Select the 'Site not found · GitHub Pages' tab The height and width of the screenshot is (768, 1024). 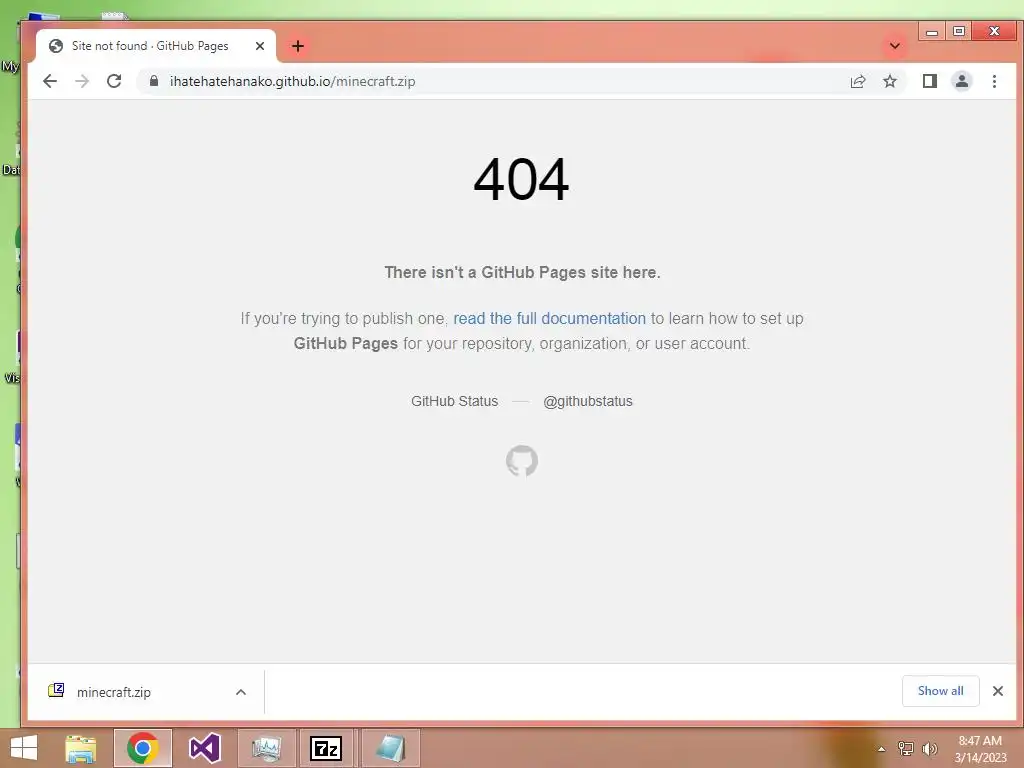coord(156,46)
